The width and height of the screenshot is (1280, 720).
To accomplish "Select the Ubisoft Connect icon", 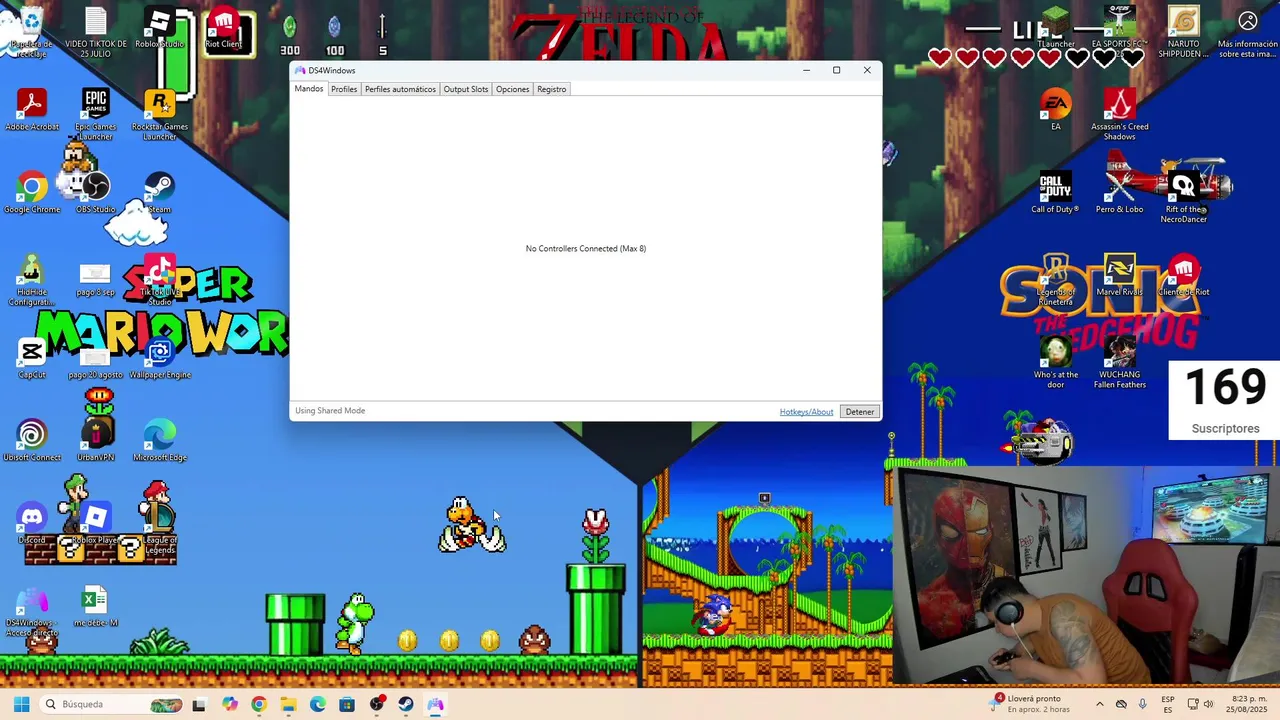I will pyautogui.click(x=32, y=441).
